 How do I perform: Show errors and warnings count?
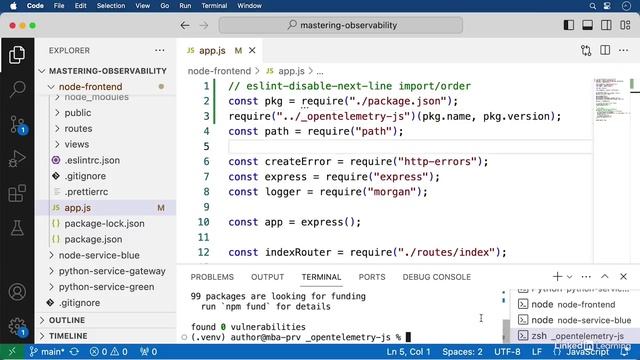pyautogui.click(x=109, y=351)
